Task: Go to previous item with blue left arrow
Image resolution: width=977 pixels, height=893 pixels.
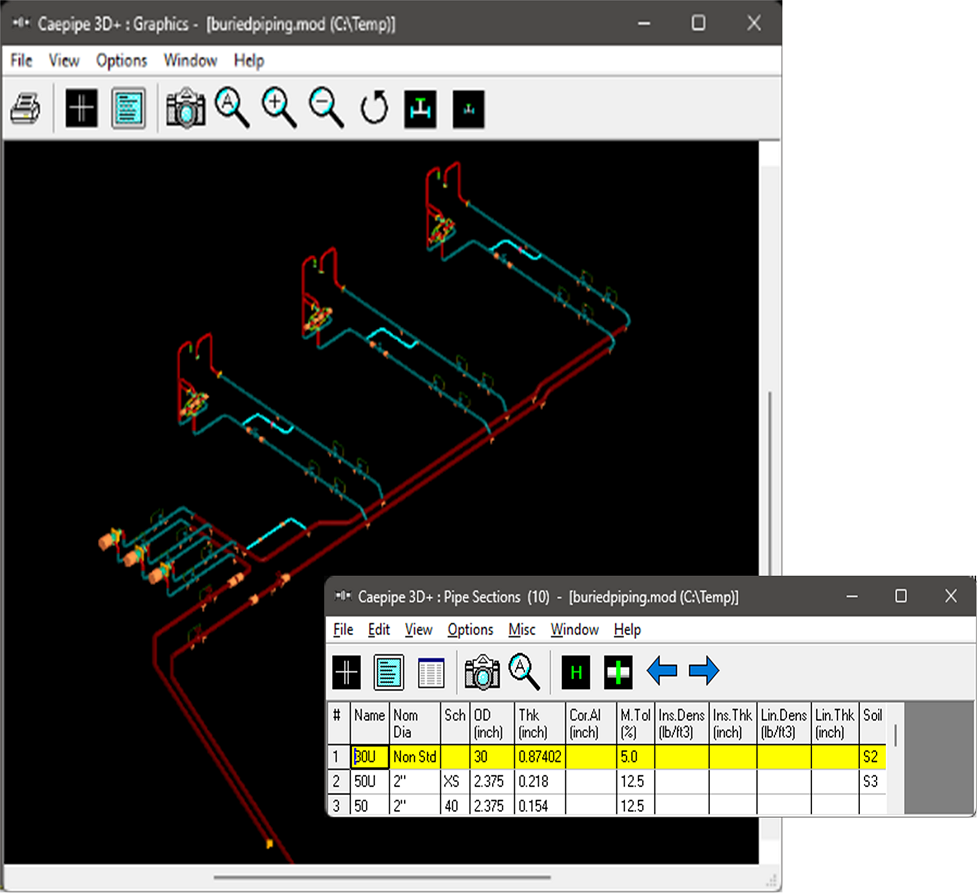Action: point(662,672)
